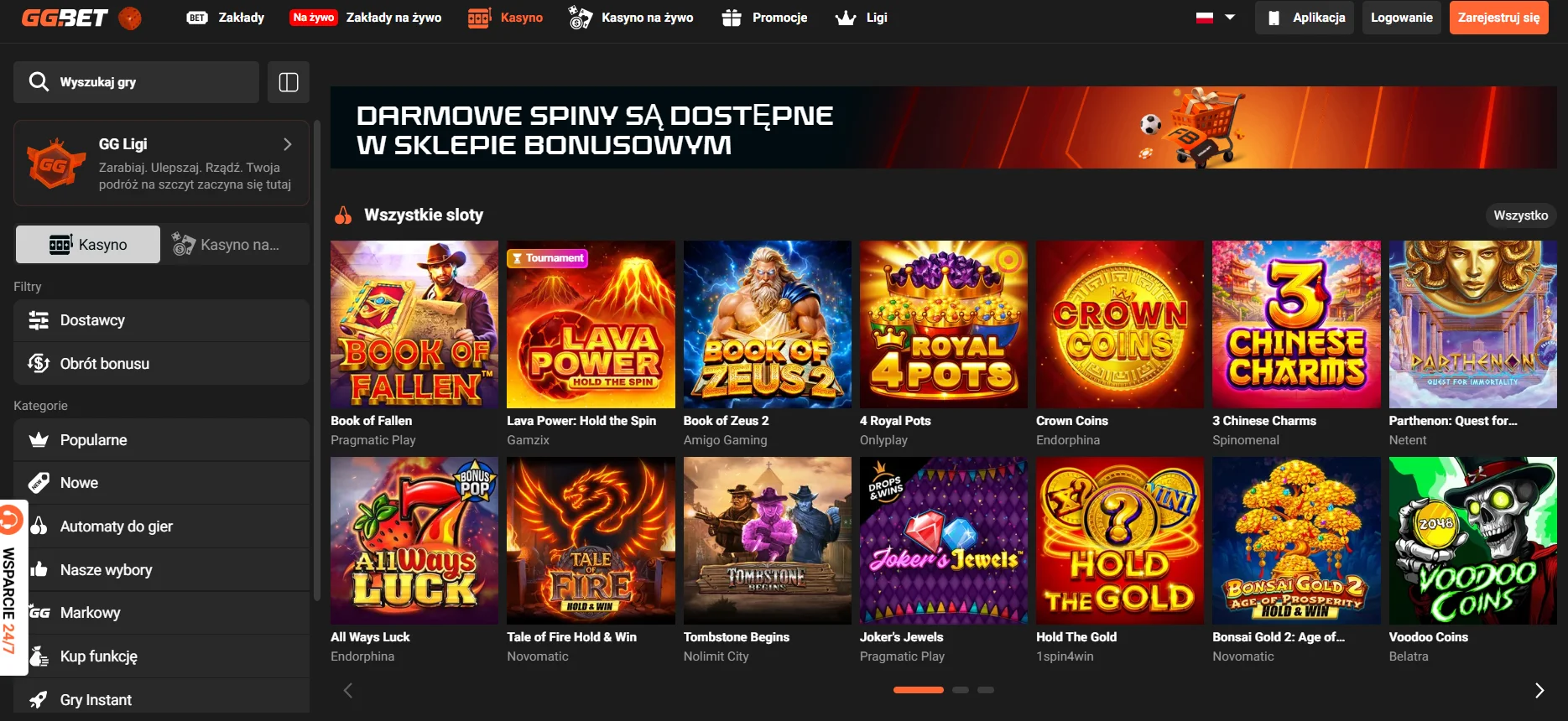The image size is (1568, 721).
Task: Select the Nowe category
Action: click(161, 483)
